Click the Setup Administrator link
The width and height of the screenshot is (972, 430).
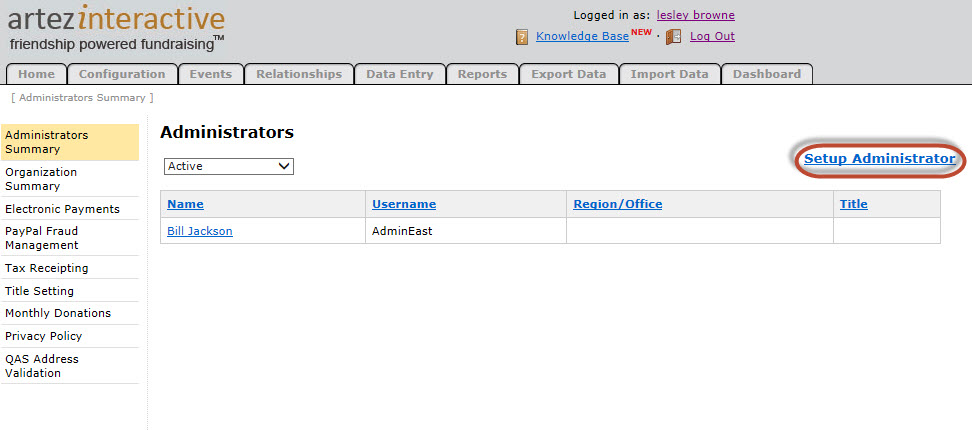[x=879, y=159]
